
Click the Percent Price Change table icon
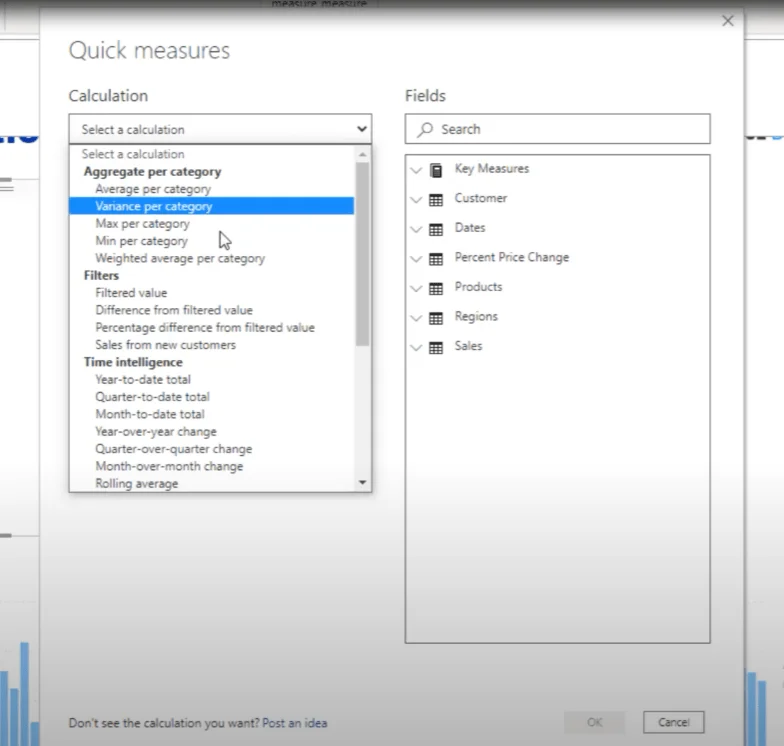pyautogui.click(x=436, y=259)
